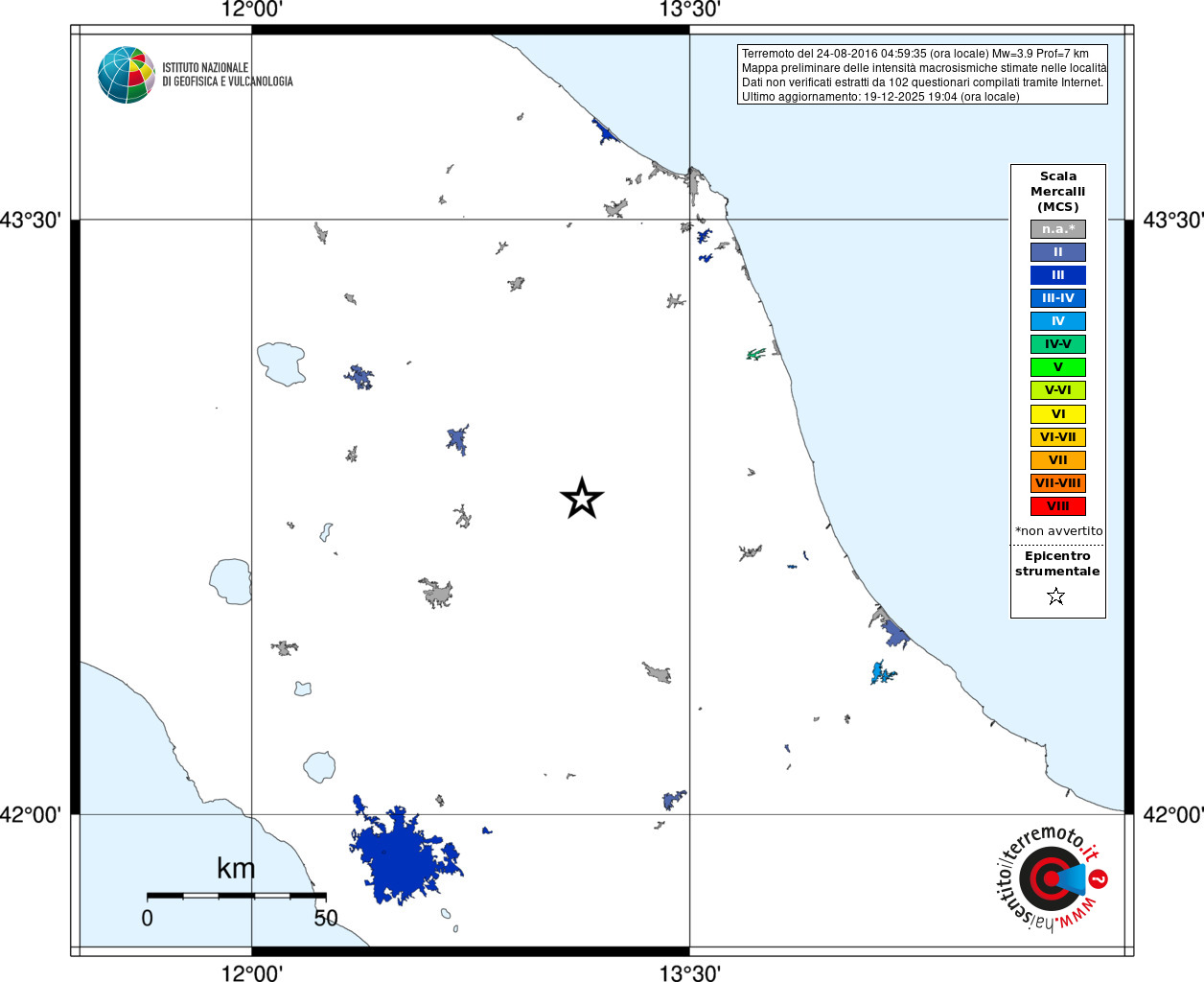Click the '*non avvertito' legend note
Screen dimensions: 1204x982
(x=1059, y=531)
